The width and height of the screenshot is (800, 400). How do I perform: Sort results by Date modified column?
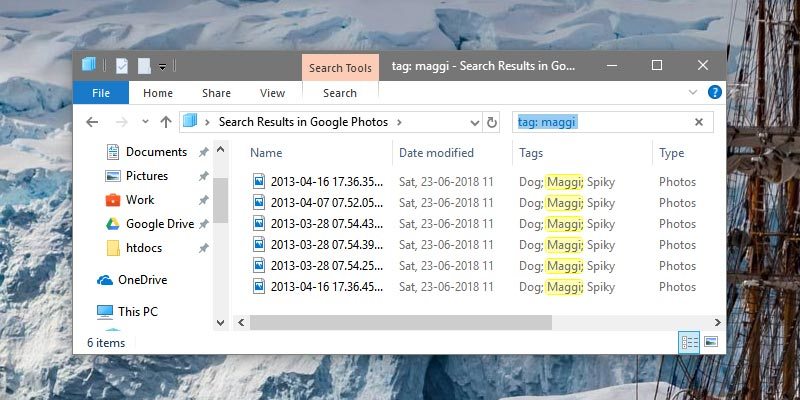[436, 153]
